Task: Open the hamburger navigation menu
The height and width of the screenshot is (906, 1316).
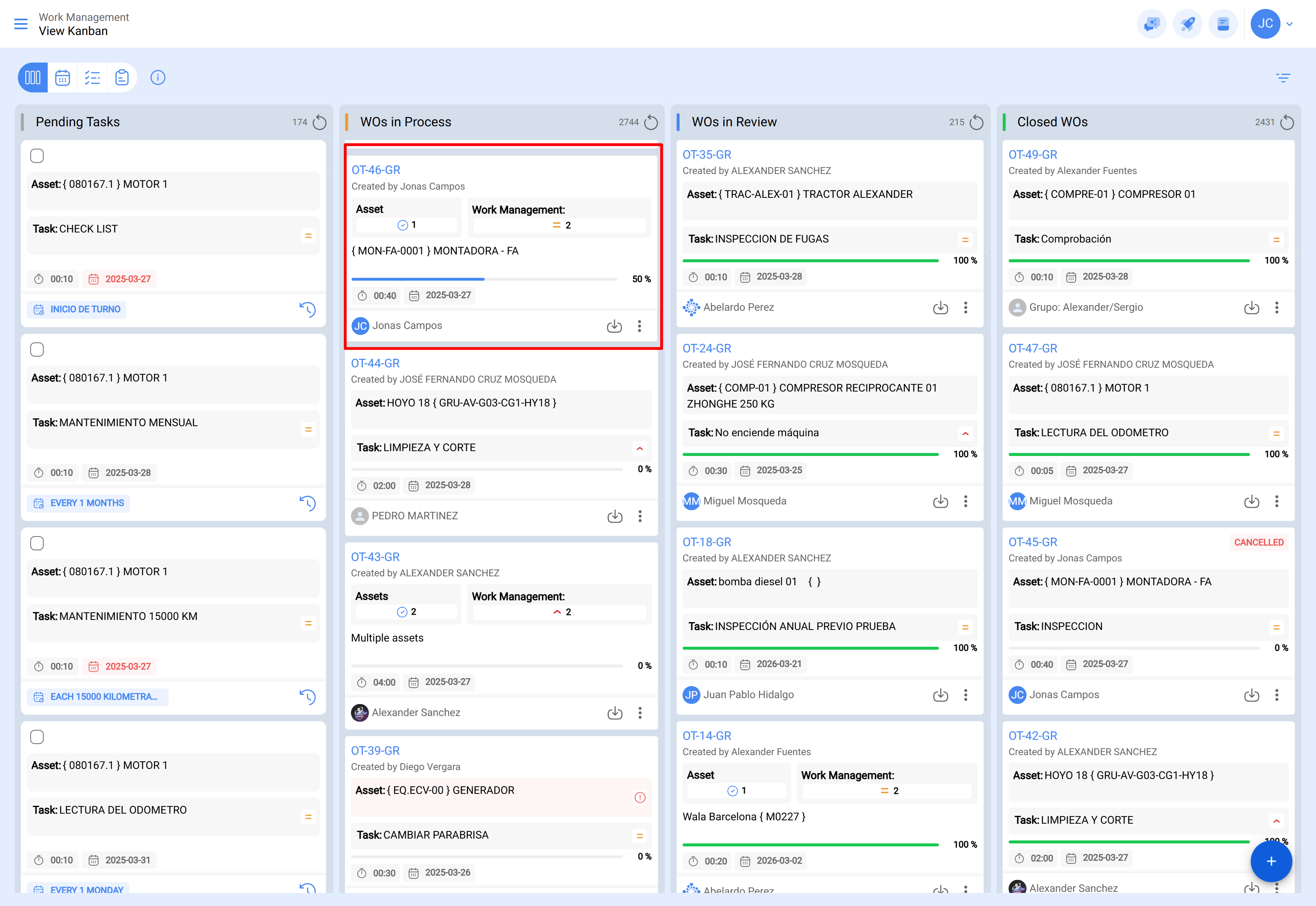Action: 21,24
